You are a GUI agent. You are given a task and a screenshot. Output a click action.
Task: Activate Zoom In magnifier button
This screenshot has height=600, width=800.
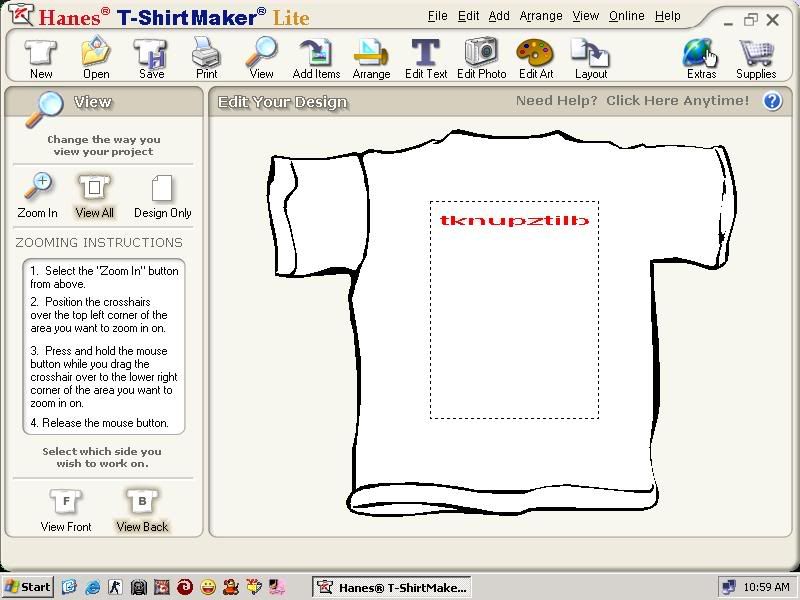(x=38, y=194)
